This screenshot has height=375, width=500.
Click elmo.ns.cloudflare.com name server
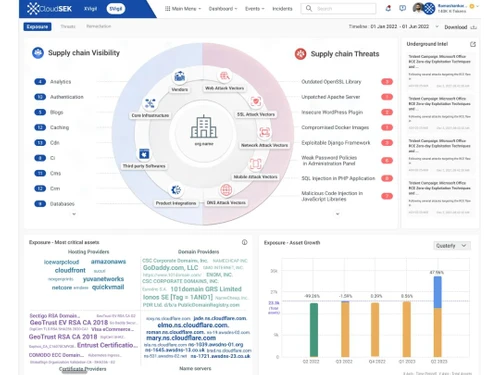[193, 325]
